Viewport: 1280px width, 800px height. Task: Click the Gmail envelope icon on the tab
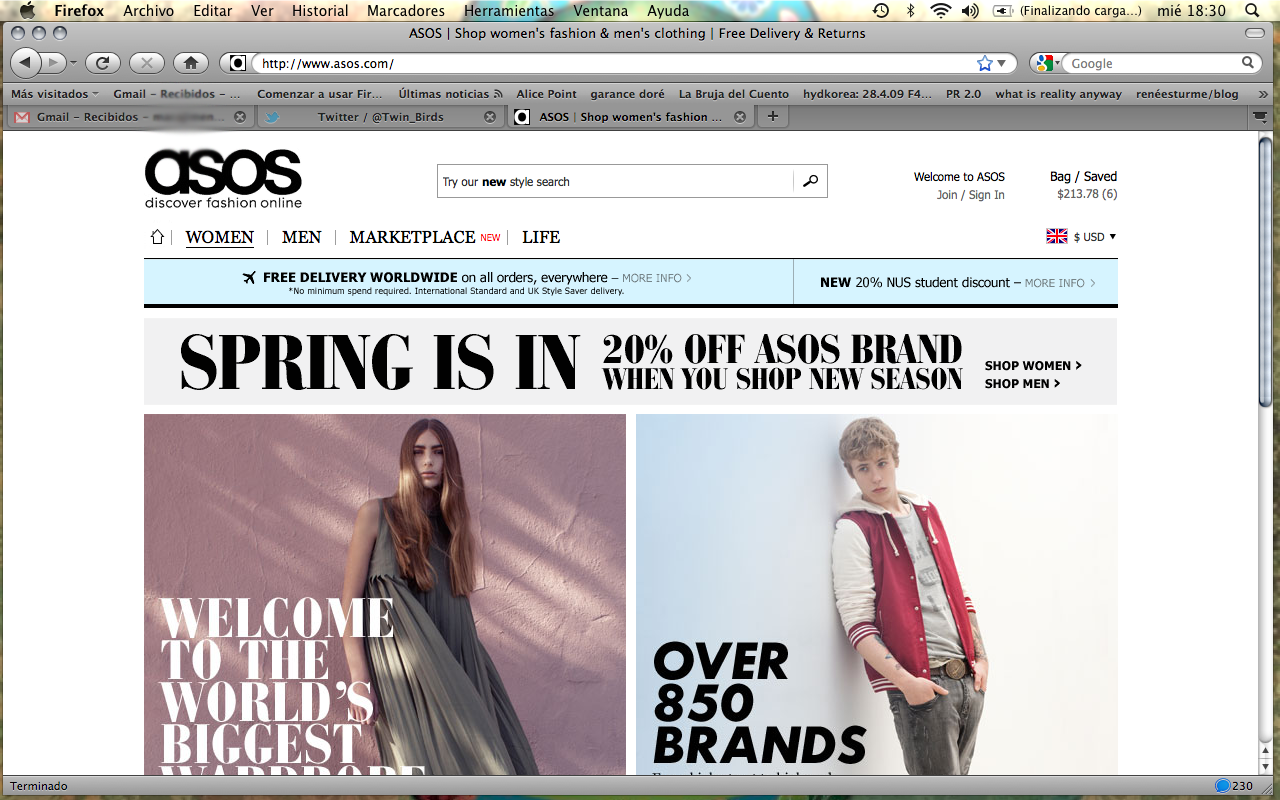[21, 116]
